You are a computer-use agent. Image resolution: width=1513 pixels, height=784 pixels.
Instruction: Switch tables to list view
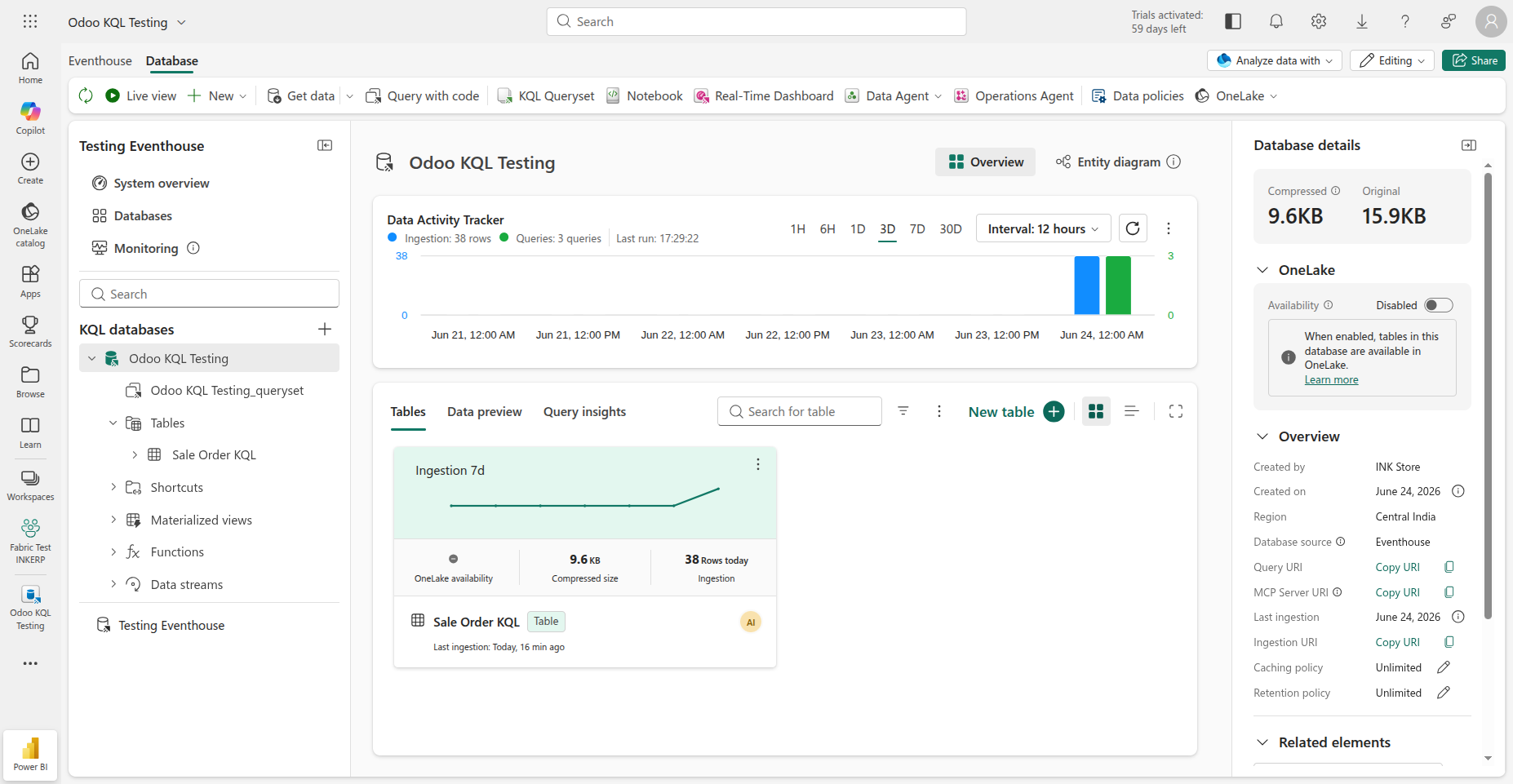click(x=1131, y=411)
